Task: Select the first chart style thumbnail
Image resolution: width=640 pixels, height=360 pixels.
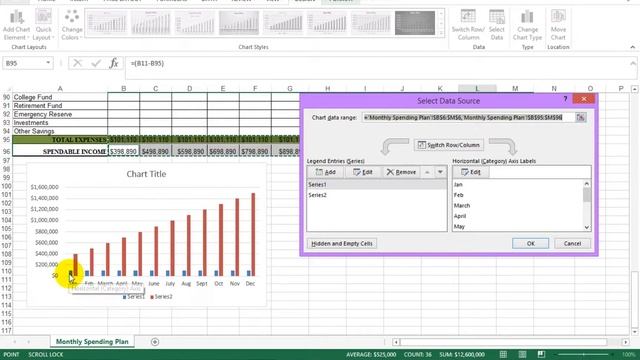Action: 107,23
